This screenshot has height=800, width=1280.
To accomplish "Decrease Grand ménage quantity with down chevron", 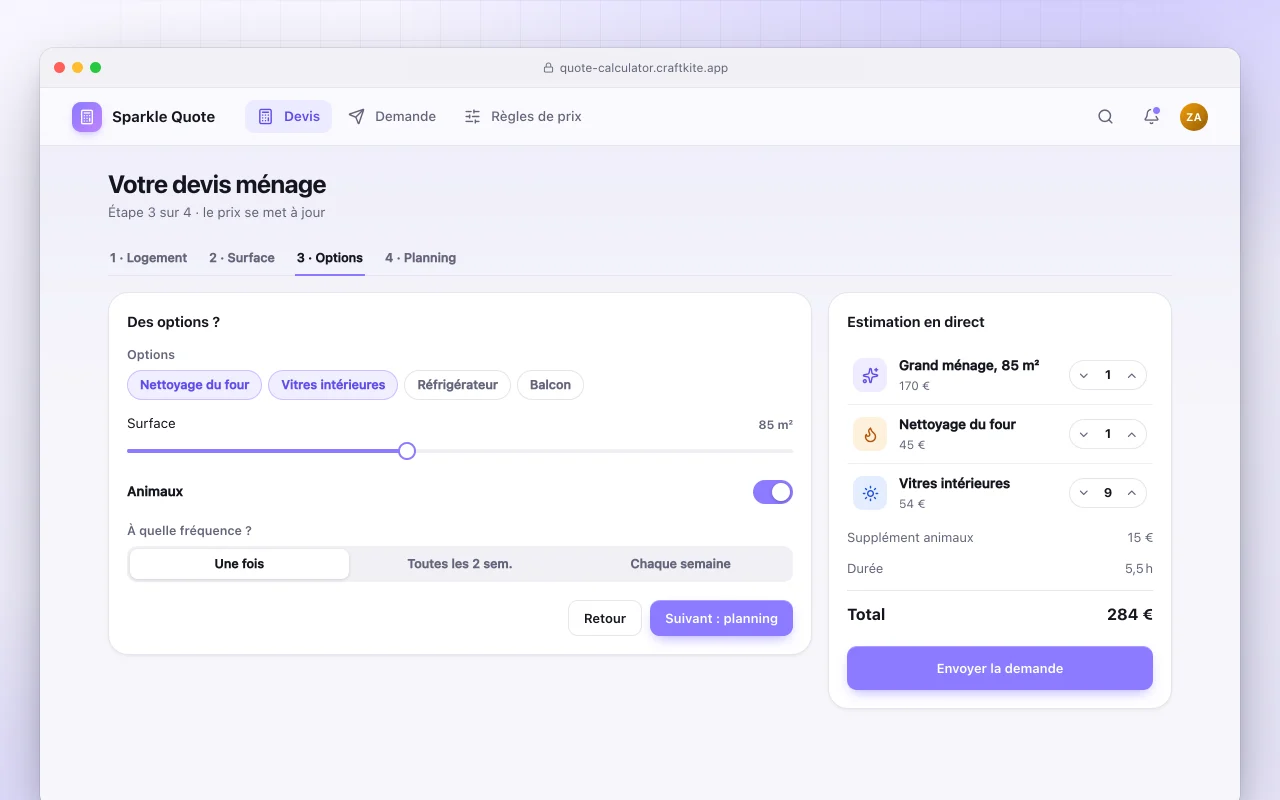I will point(1084,375).
